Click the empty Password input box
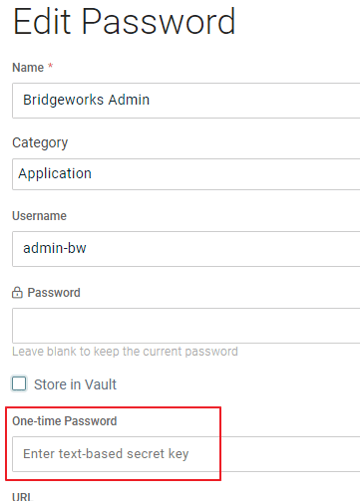Screen dimensions: 360x501 point(186,326)
